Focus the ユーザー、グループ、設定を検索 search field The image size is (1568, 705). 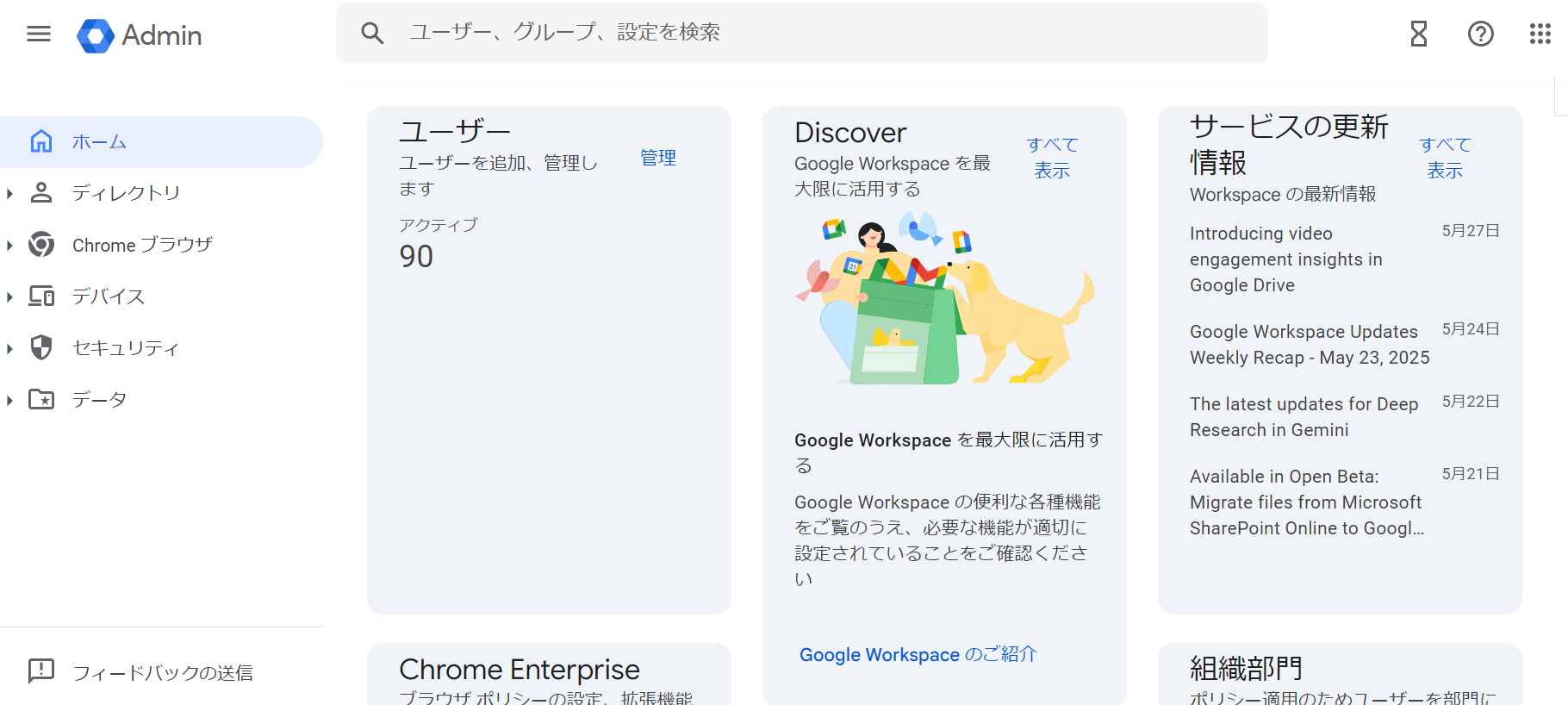point(801,33)
